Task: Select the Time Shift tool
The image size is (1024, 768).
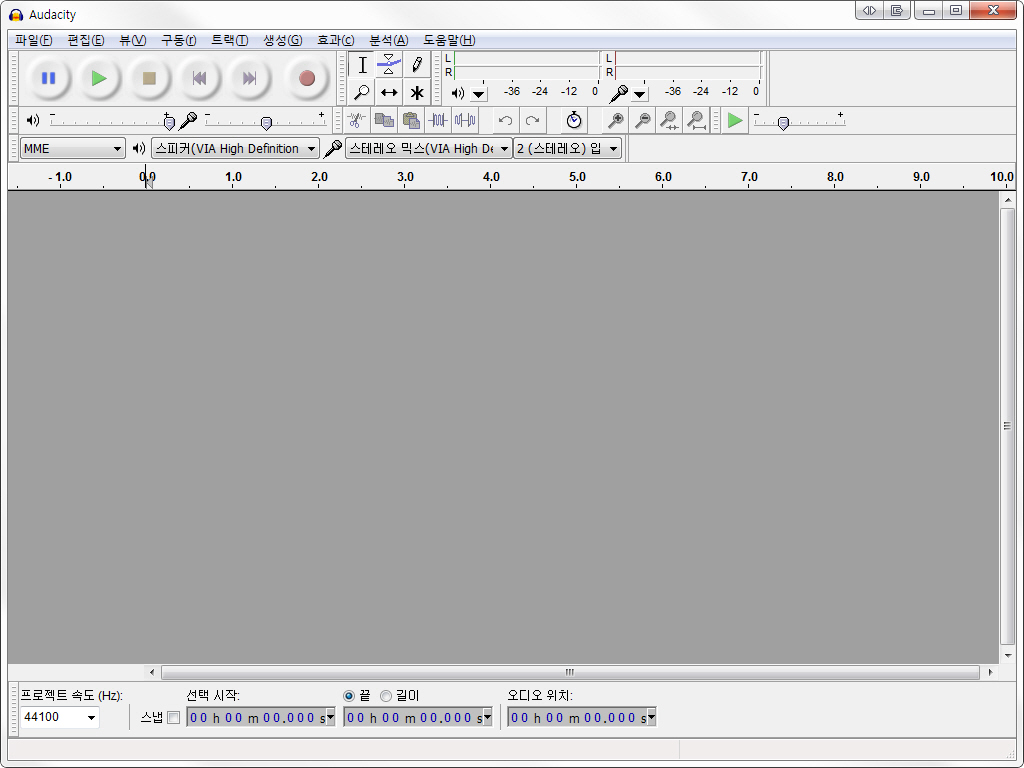Action: pyautogui.click(x=389, y=92)
